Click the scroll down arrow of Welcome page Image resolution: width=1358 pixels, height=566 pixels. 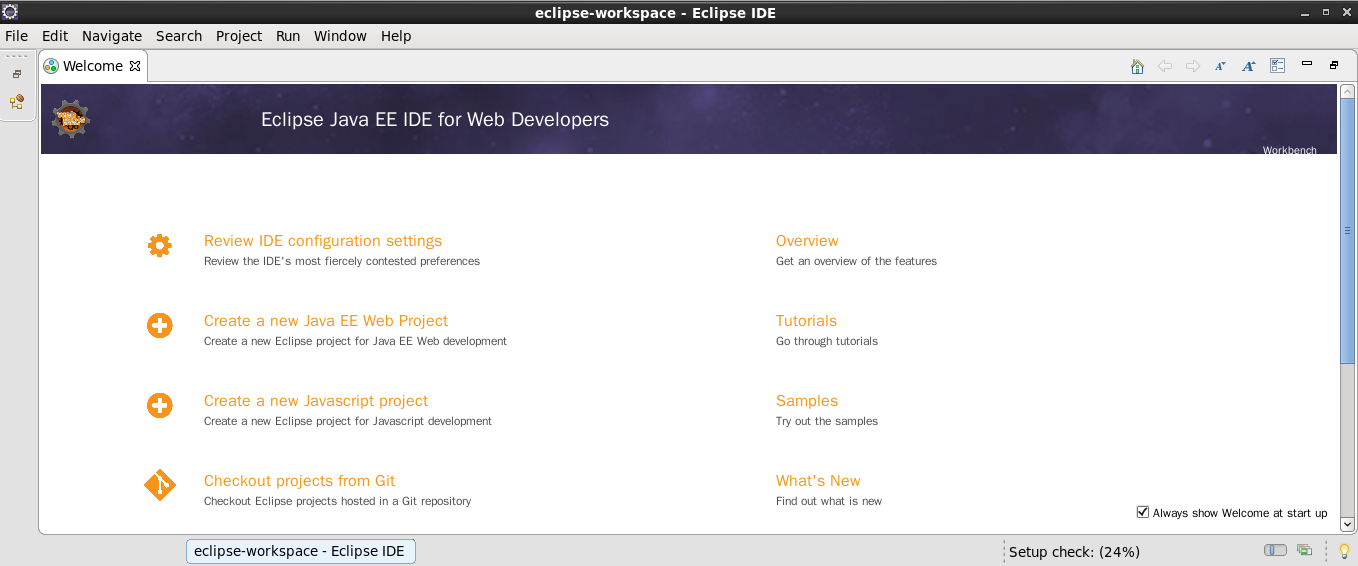1347,524
